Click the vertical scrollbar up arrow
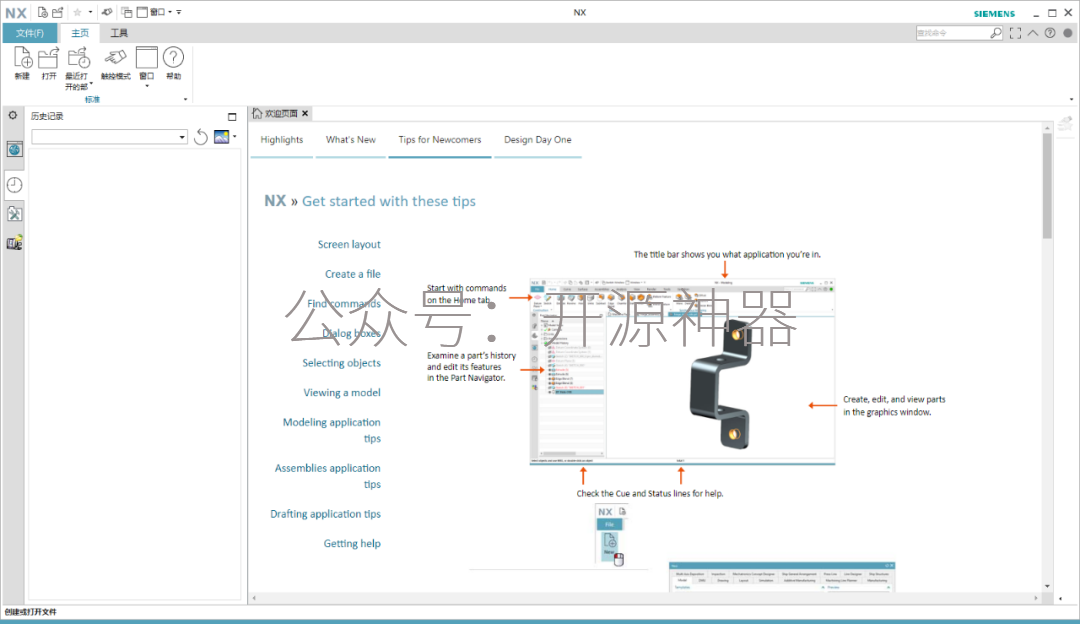 click(1047, 127)
